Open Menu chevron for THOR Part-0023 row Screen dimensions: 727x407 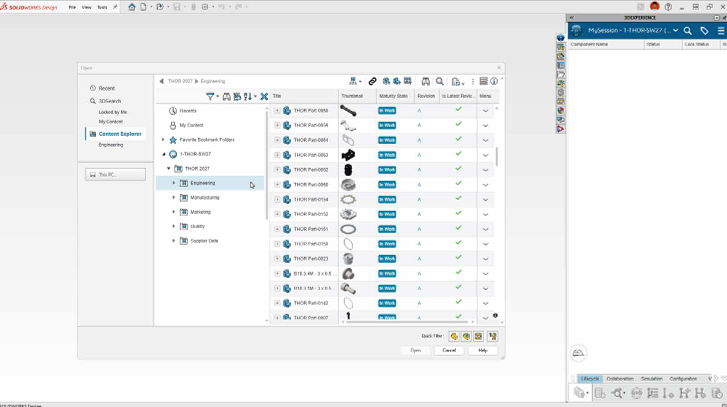pyautogui.click(x=485, y=259)
